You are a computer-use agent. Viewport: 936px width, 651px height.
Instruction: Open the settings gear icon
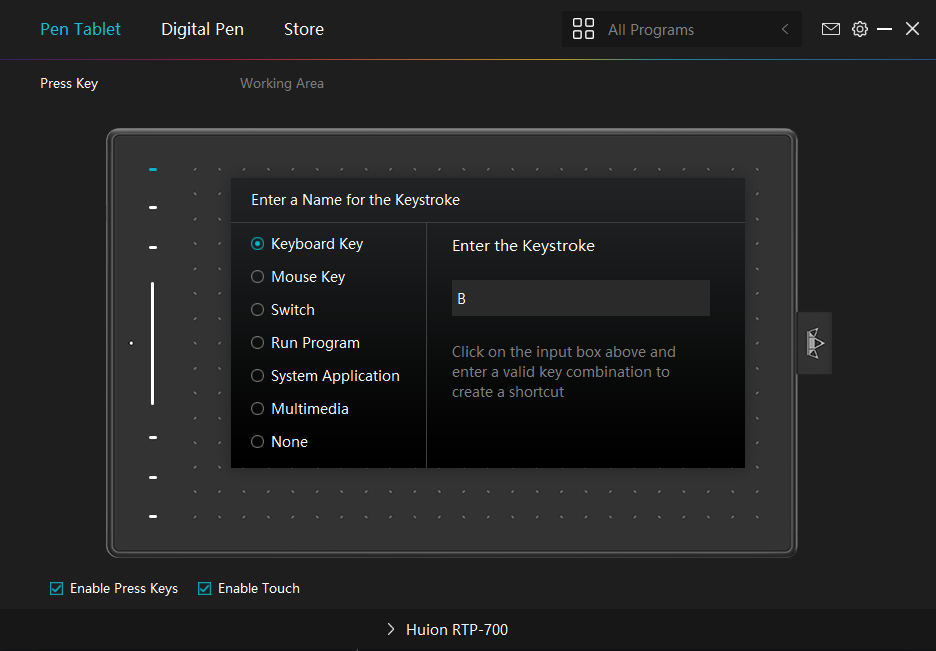tap(859, 29)
